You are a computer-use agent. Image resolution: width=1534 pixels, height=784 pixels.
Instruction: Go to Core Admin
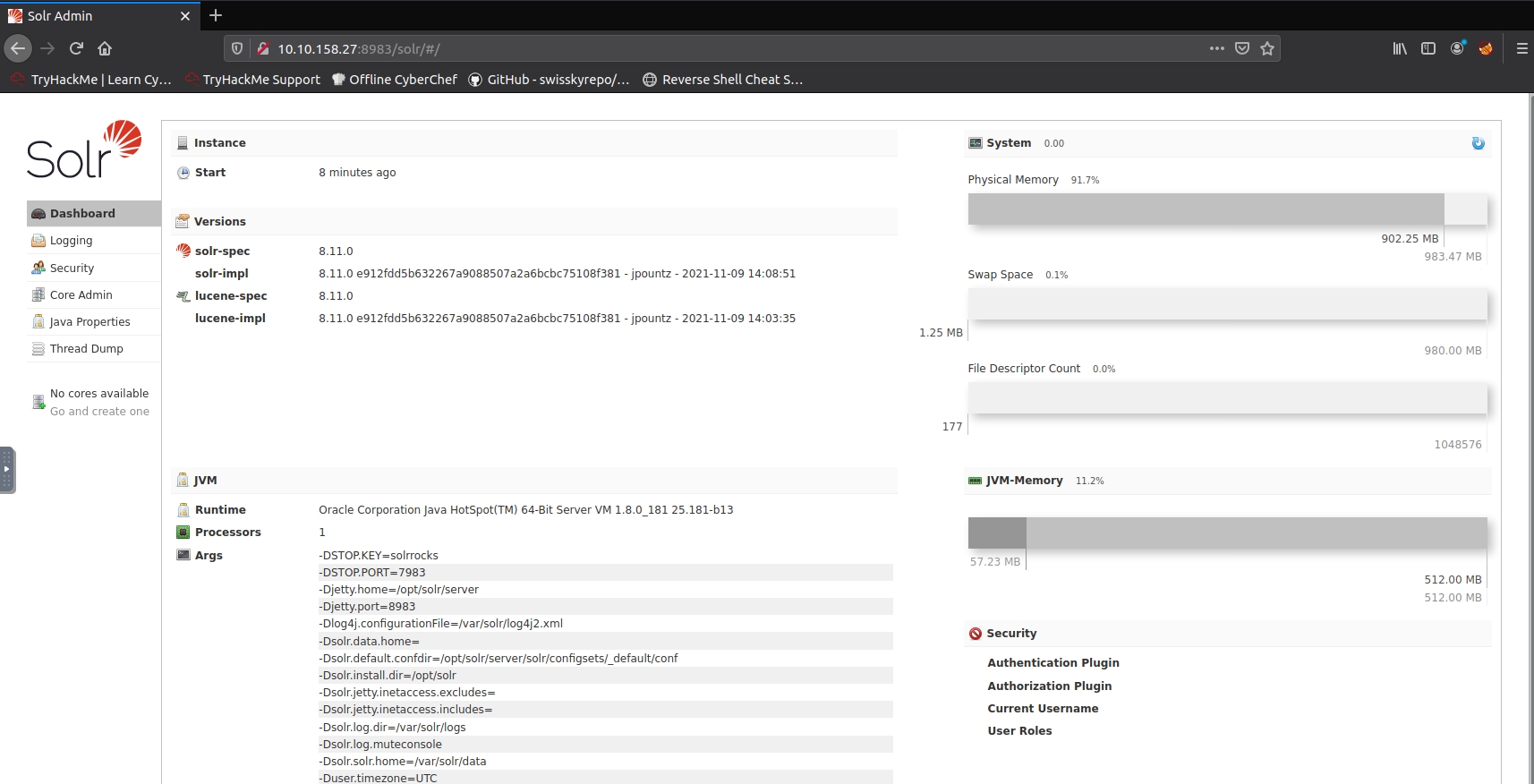(81, 294)
